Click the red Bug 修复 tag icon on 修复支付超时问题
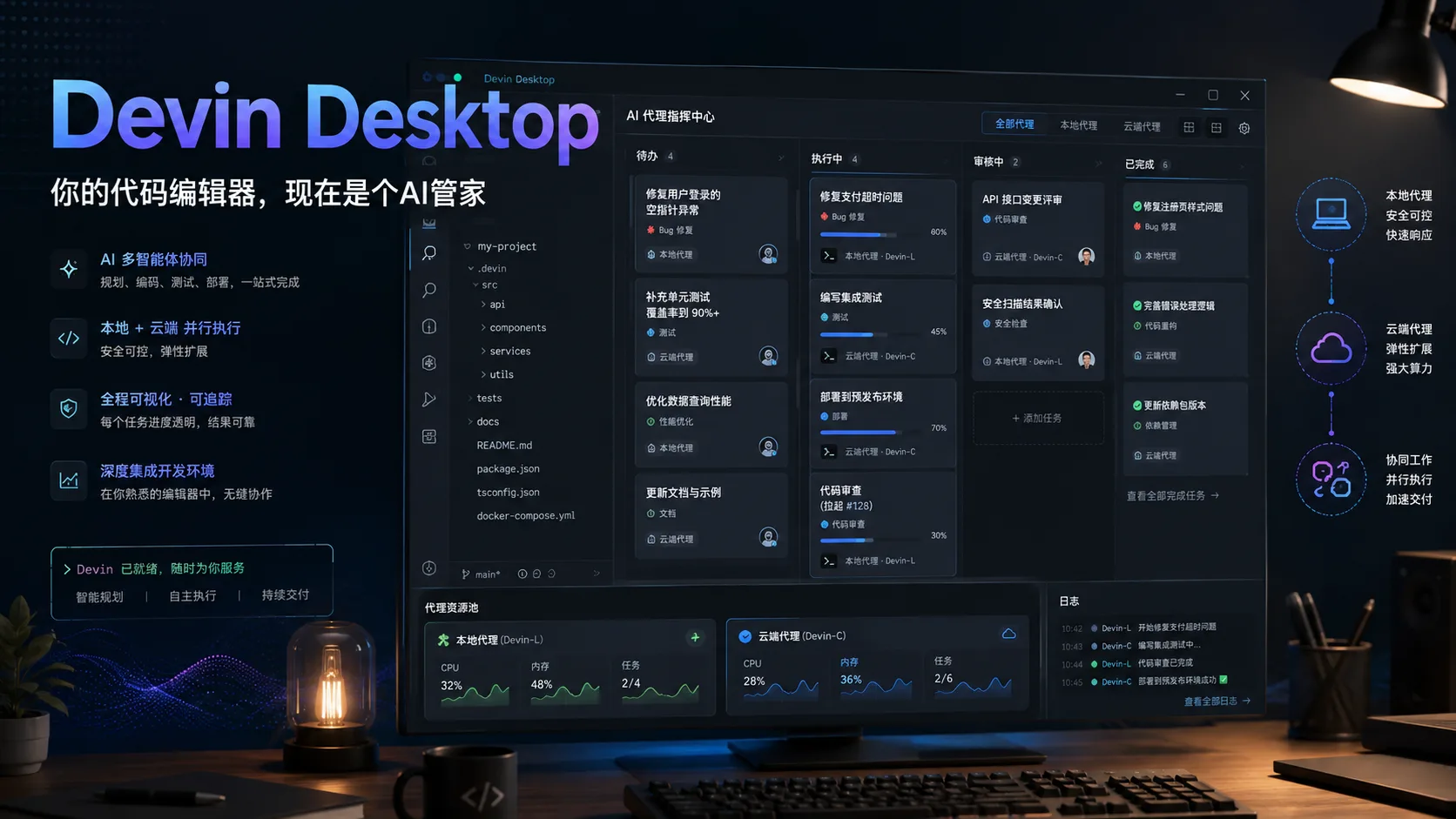This screenshot has height=819, width=1456. coord(824,217)
